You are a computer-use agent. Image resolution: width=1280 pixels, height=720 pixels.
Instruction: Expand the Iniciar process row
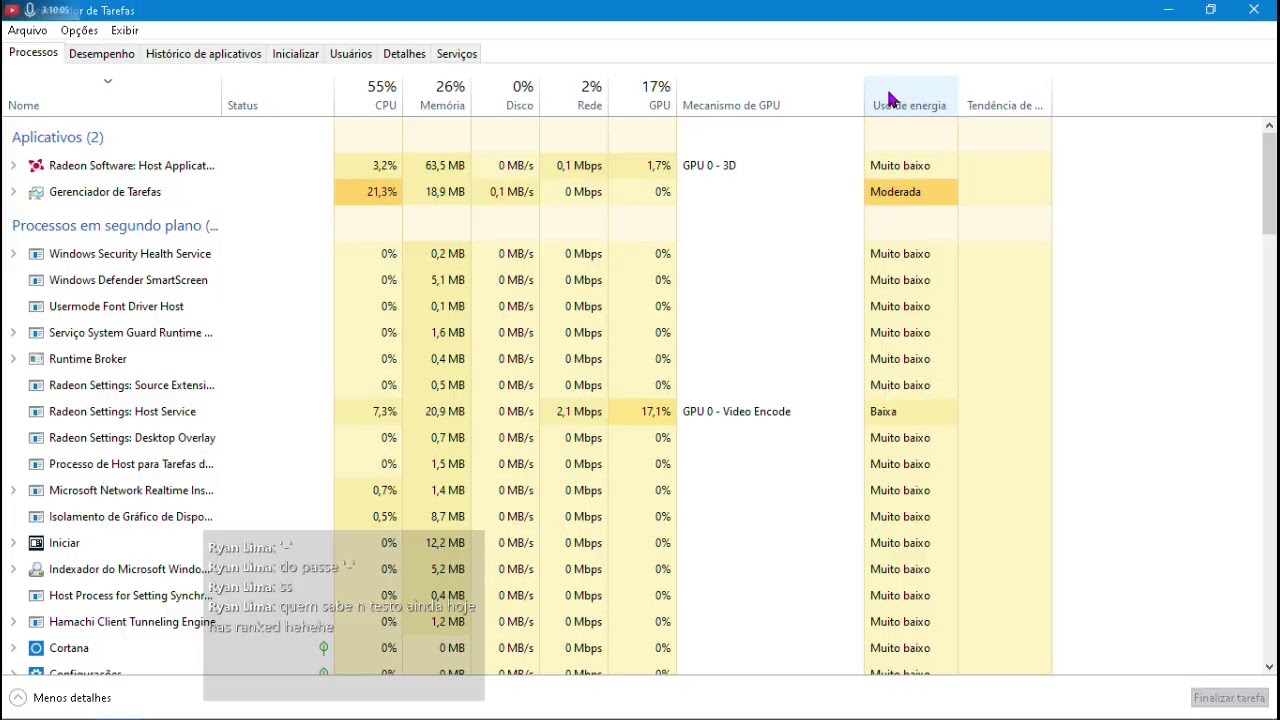pyautogui.click(x=13, y=543)
